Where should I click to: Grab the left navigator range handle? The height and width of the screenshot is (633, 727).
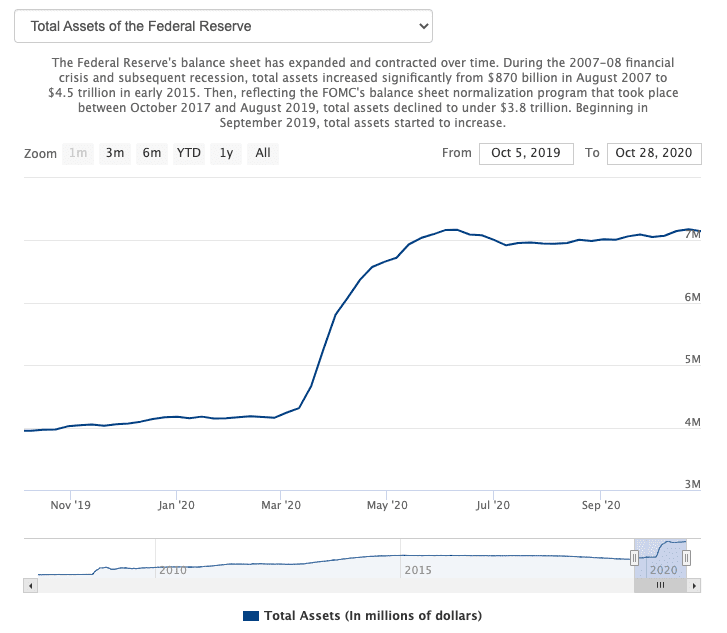click(x=634, y=558)
